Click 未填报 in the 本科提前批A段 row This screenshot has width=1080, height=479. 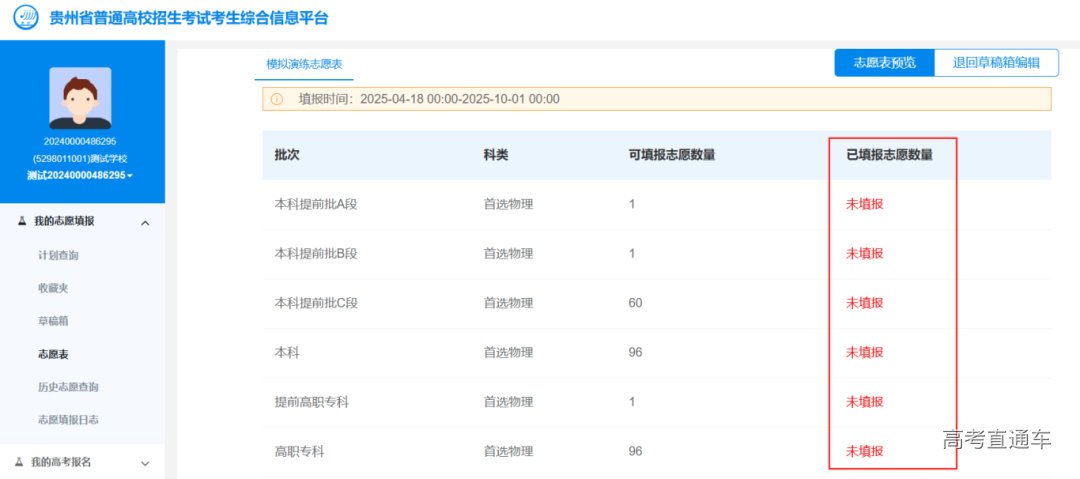865,204
